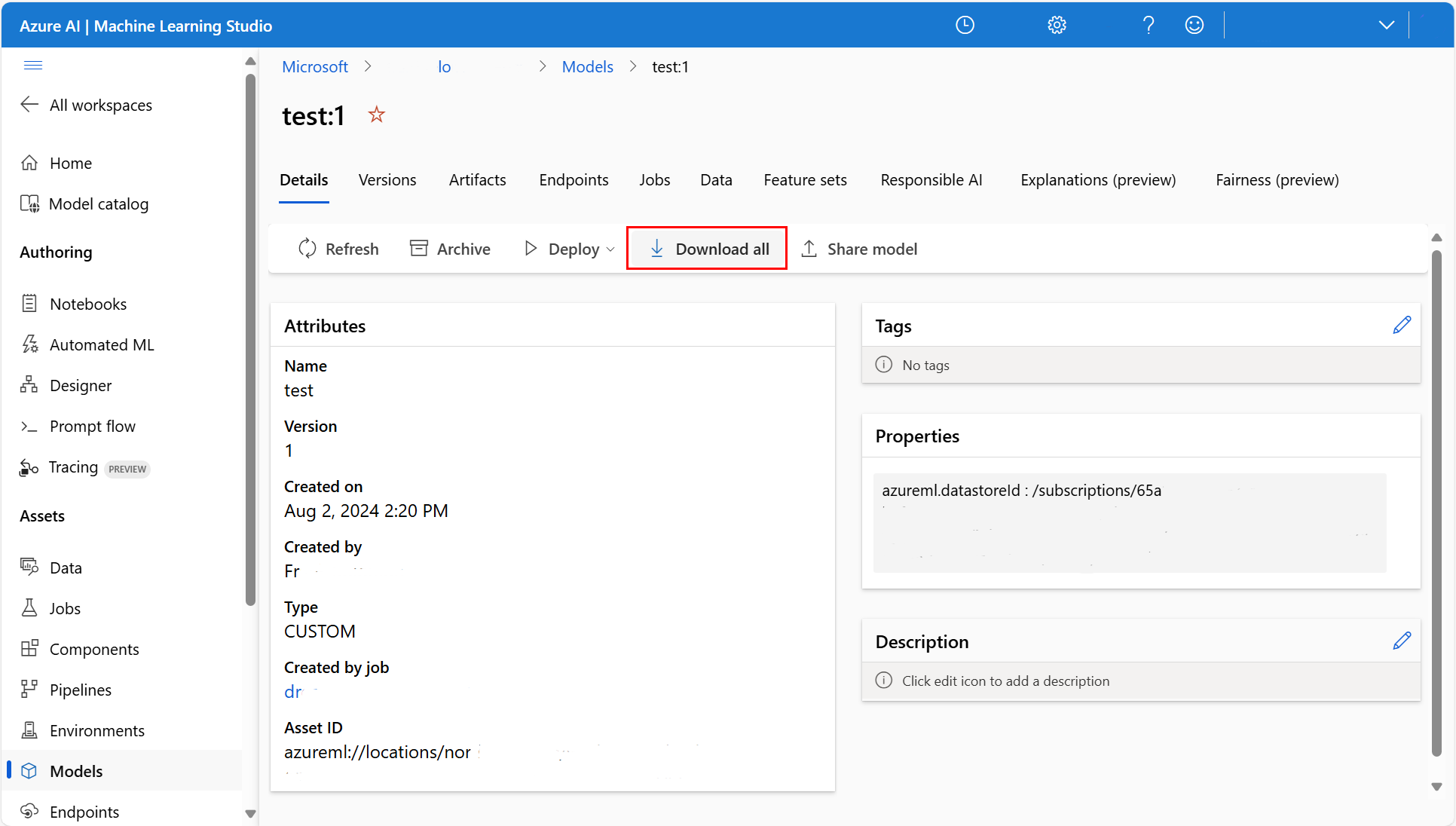Select Models in the sidebar
This screenshot has height=826, width=1456.
pyautogui.click(x=124, y=771)
